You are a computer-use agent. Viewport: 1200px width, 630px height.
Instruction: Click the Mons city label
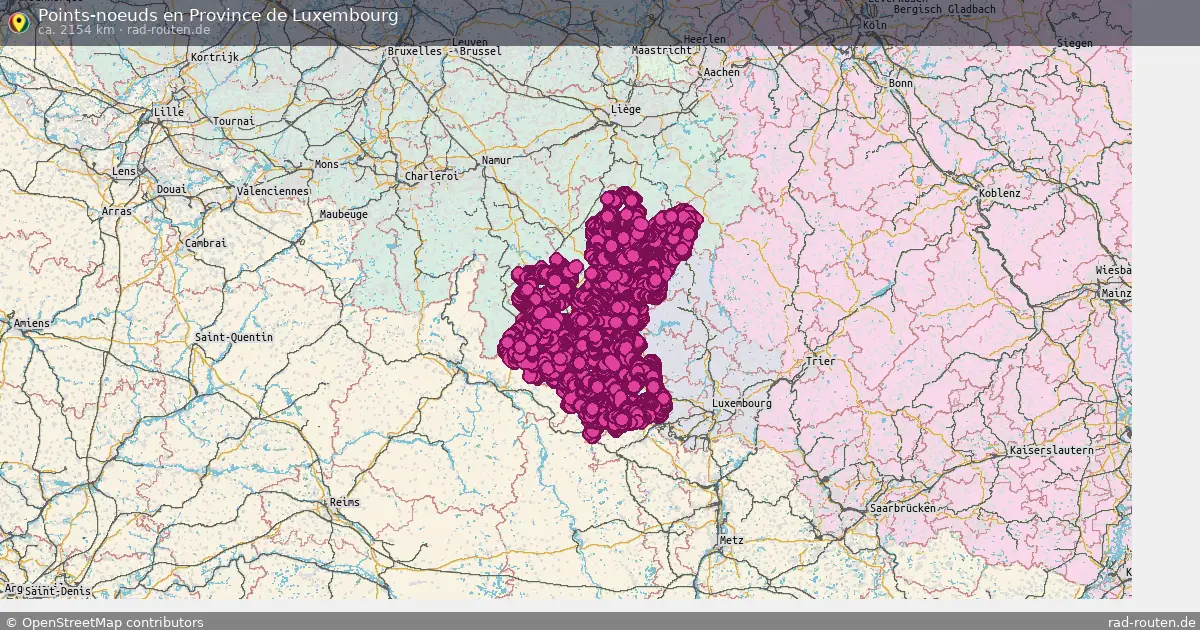point(326,164)
